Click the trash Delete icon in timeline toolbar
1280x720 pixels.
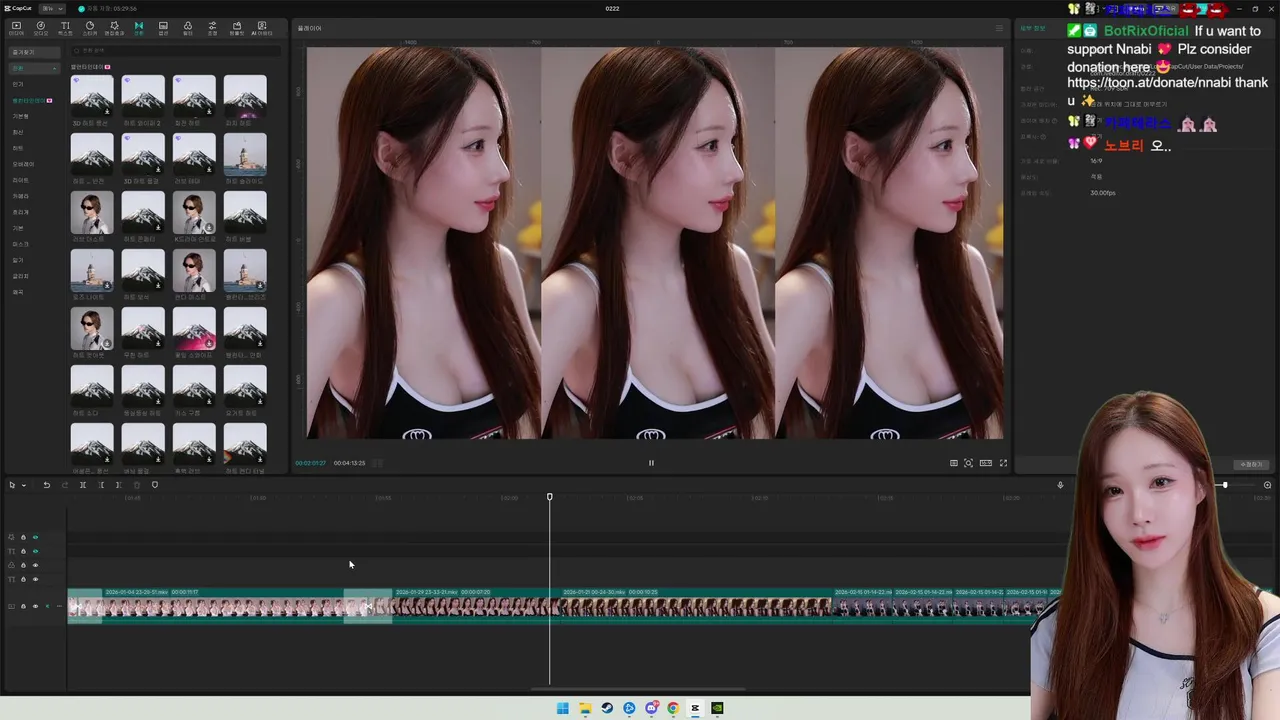[137, 485]
